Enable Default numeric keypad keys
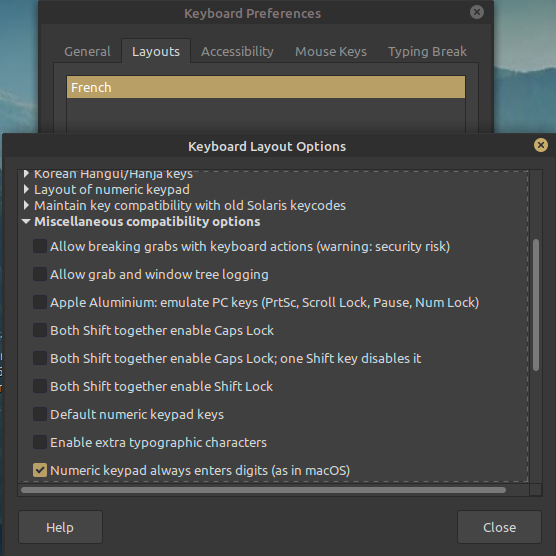This screenshot has width=556, height=556. click(x=40, y=414)
